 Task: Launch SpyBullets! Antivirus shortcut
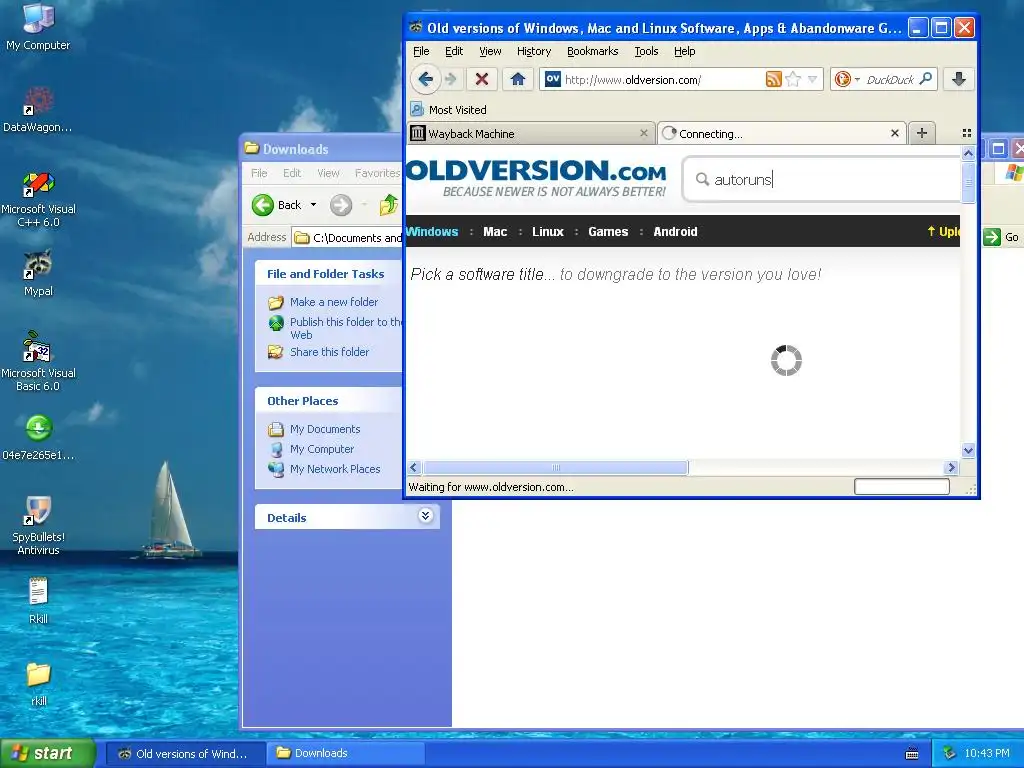(38, 526)
